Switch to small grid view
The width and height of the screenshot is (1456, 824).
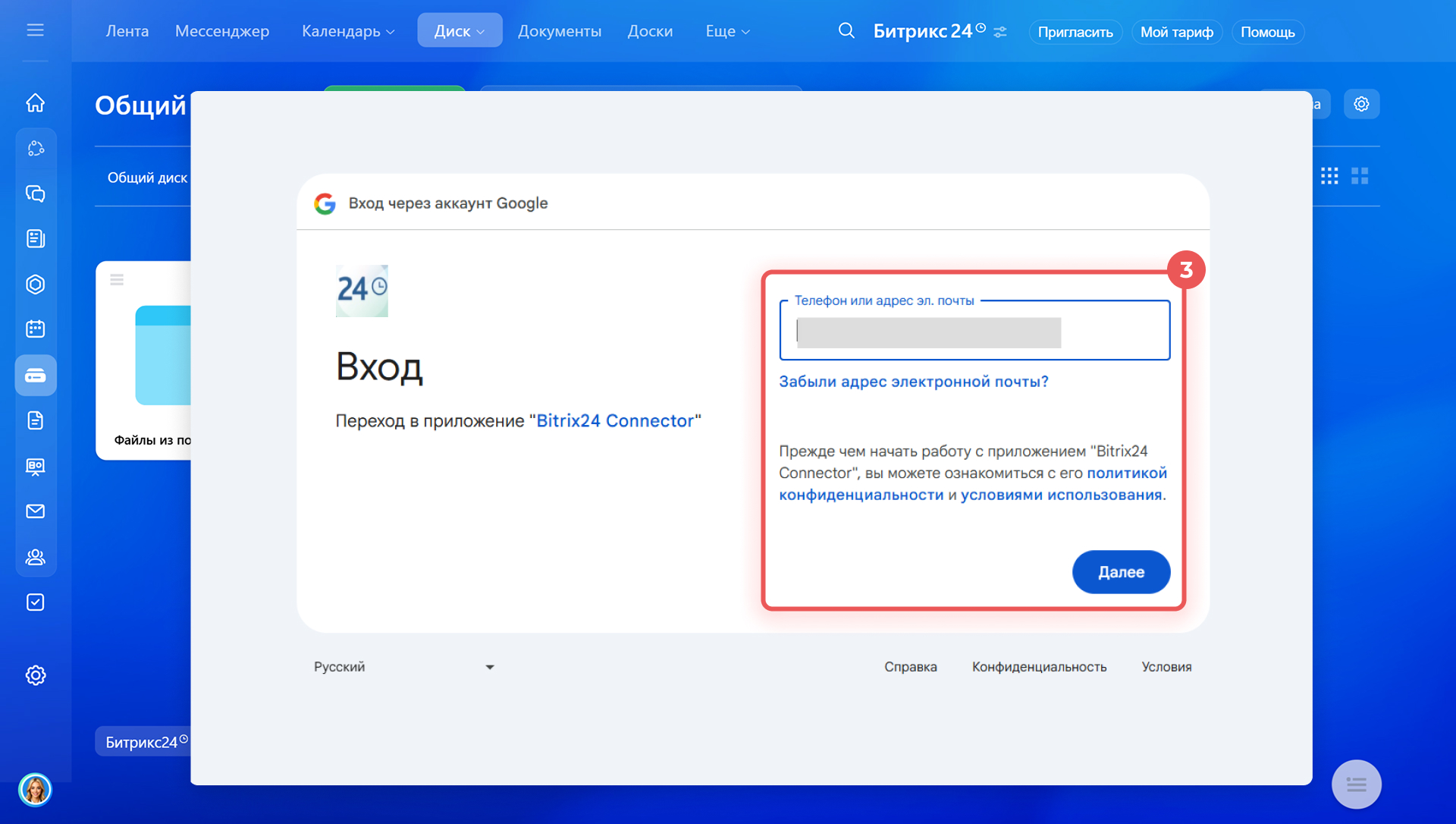coord(1329,176)
